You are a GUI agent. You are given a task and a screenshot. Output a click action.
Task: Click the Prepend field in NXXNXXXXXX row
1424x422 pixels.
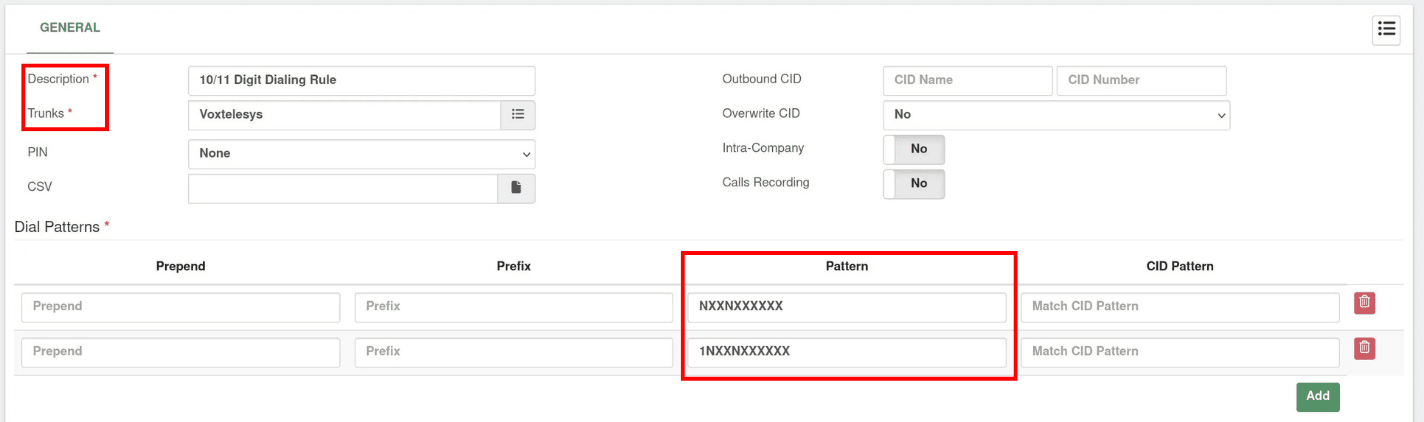click(x=181, y=307)
